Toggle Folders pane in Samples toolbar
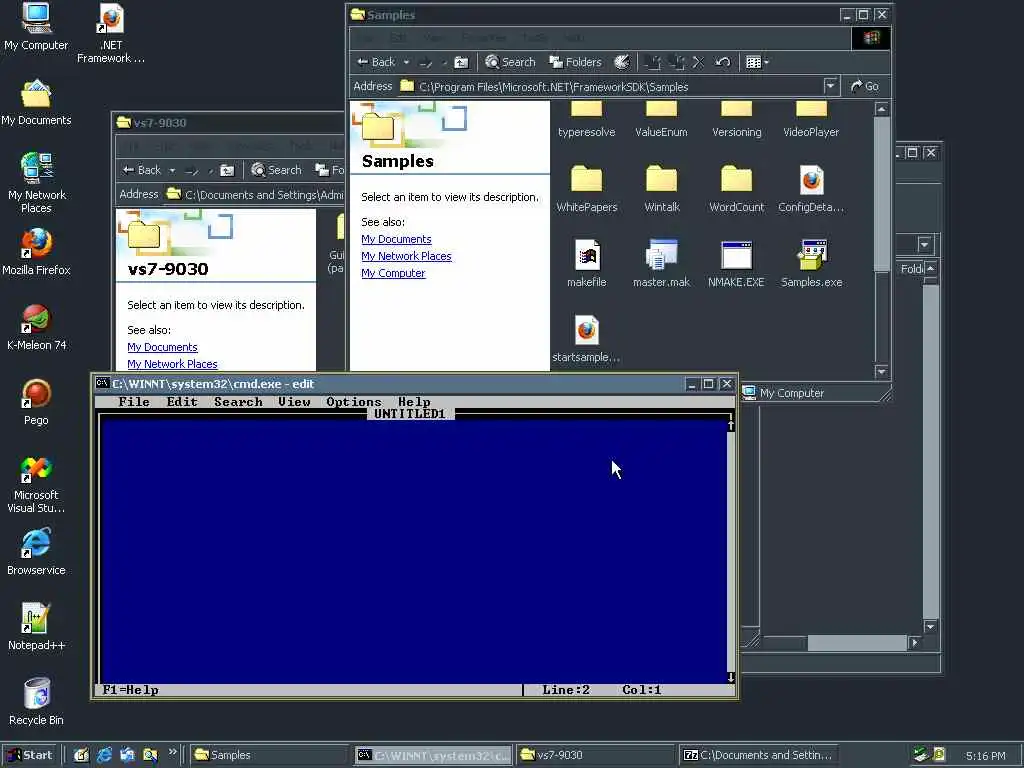The width and height of the screenshot is (1024, 768). point(575,62)
